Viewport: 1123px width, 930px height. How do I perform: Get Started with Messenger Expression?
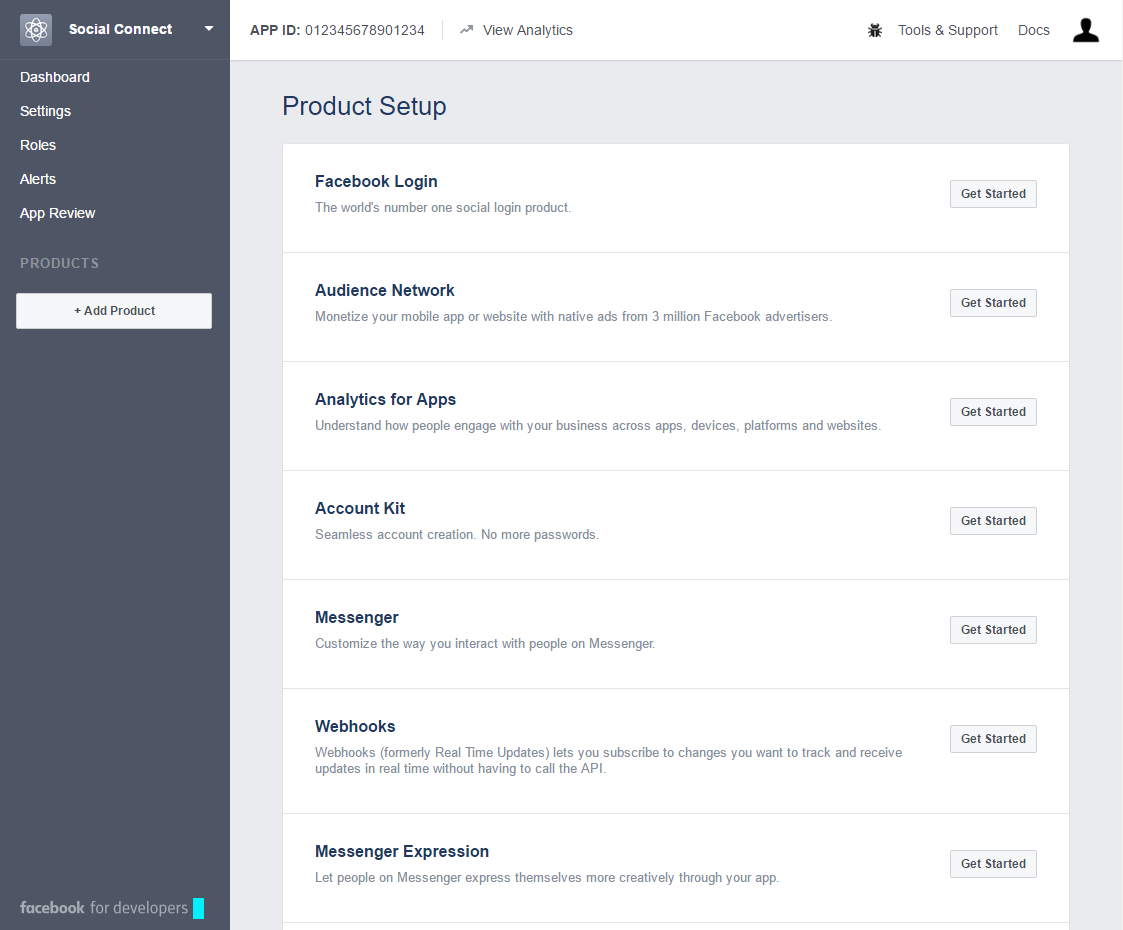993,864
